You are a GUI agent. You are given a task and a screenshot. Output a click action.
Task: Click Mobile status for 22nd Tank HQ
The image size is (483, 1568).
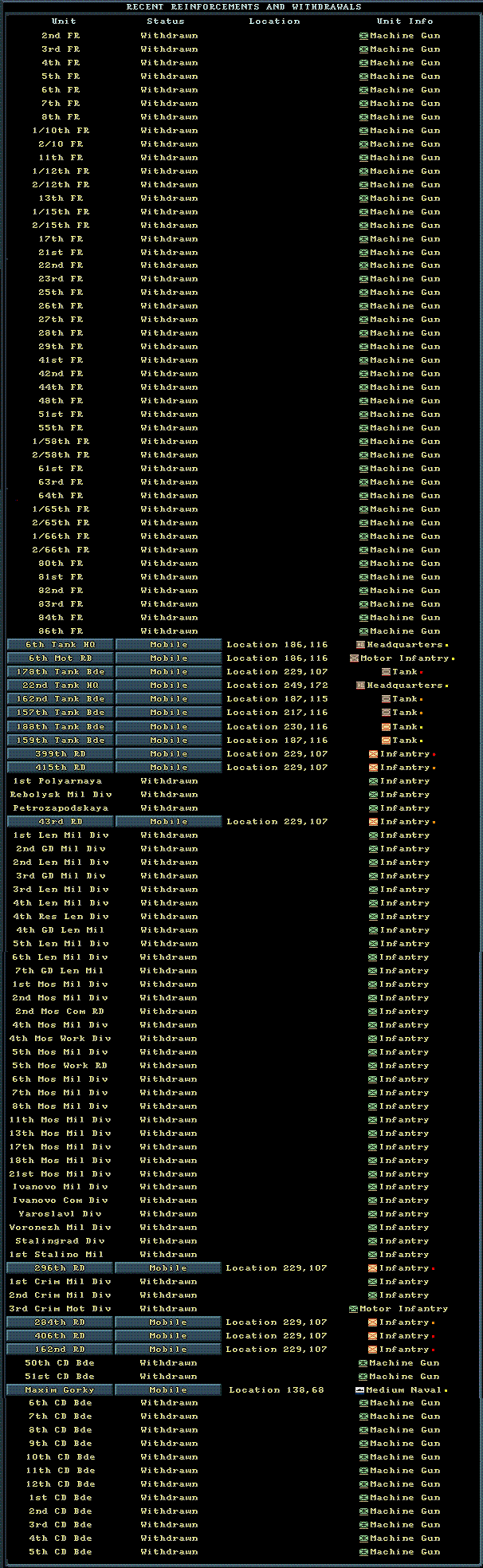tap(169, 686)
